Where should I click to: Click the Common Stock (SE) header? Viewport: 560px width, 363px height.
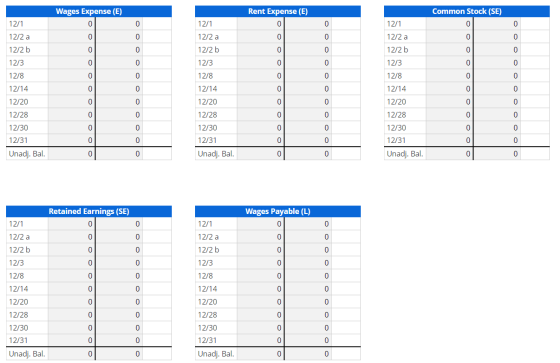[467, 11]
